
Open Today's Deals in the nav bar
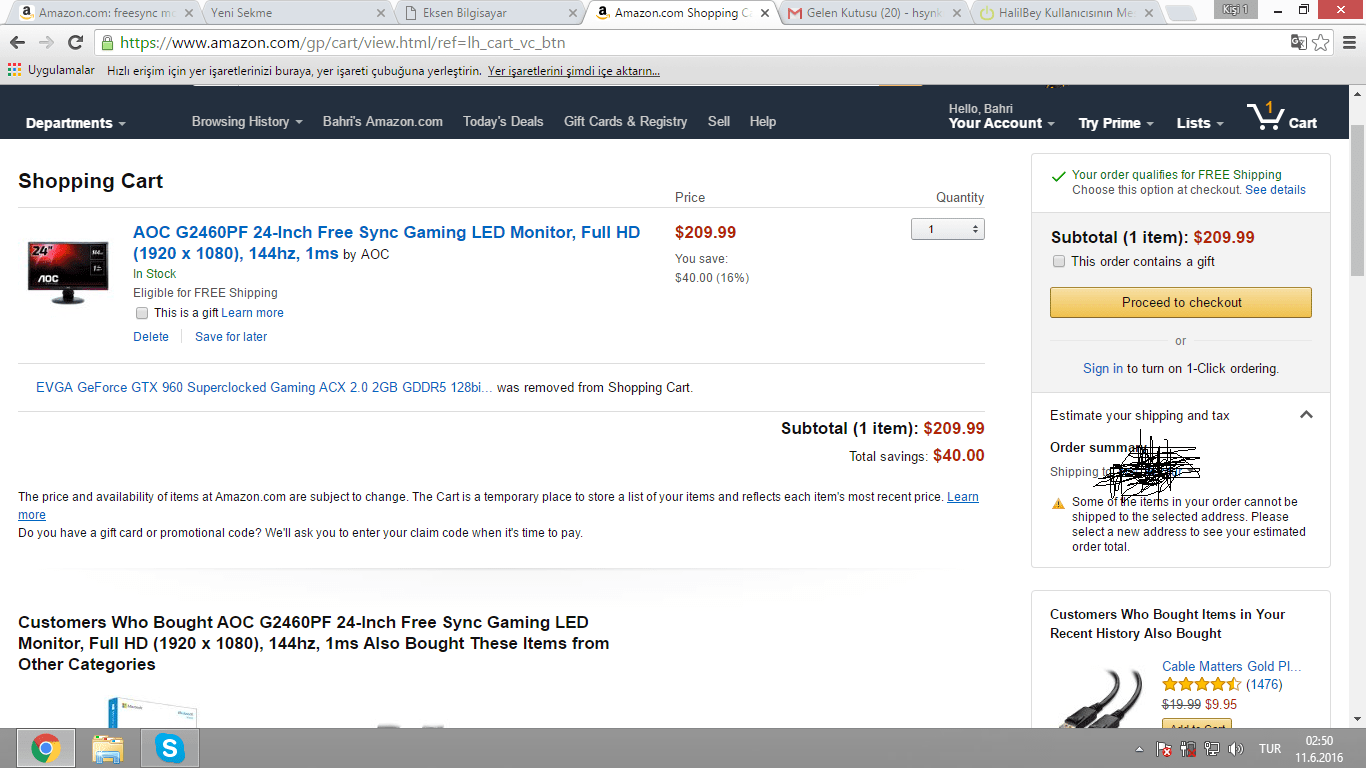point(503,121)
